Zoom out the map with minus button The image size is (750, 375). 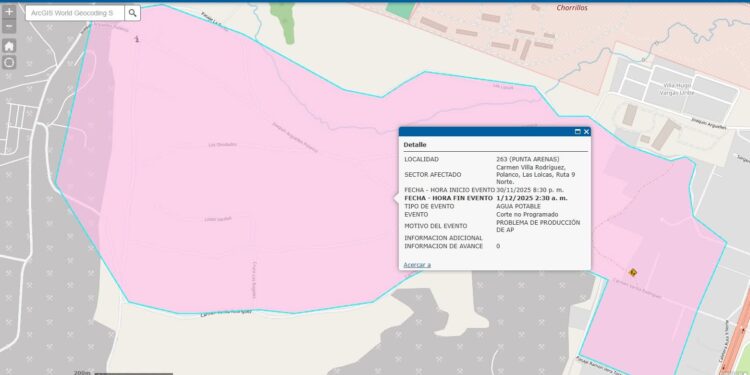pos(9,26)
